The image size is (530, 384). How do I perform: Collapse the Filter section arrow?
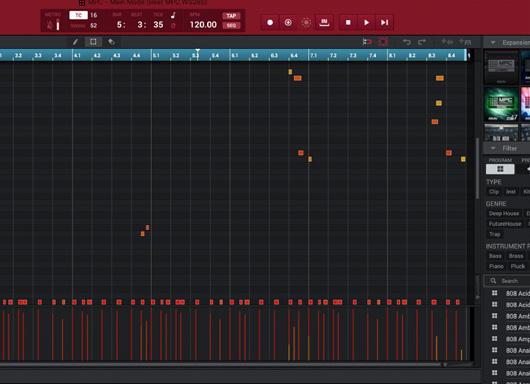pos(493,148)
